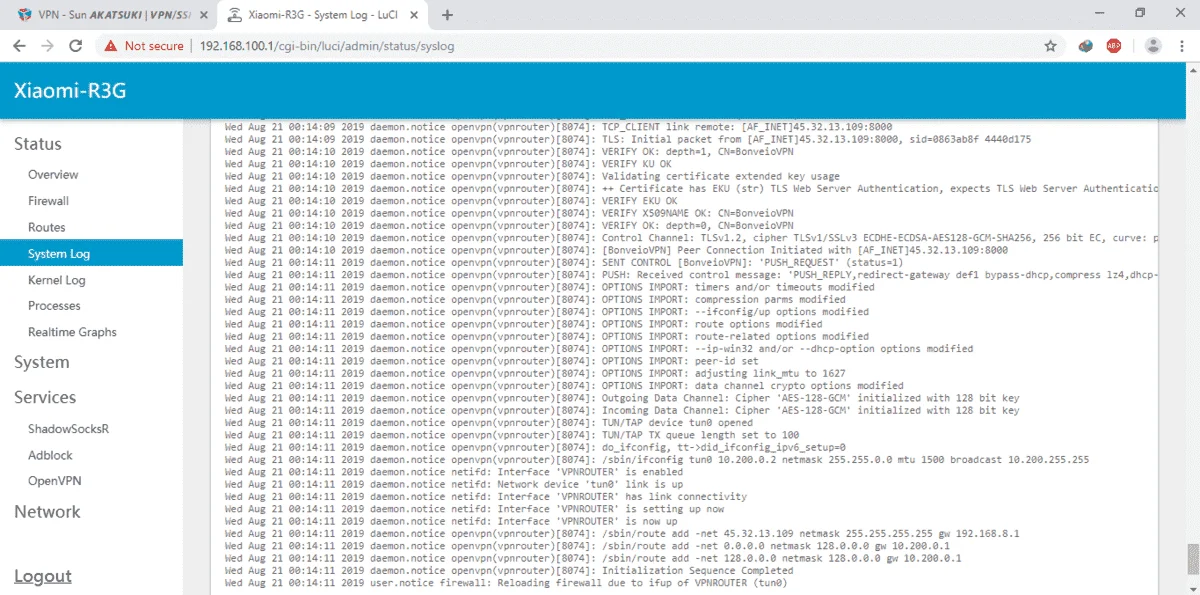
Task: Expand the System menu section
Action: pyautogui.click(x=42, y=362)
